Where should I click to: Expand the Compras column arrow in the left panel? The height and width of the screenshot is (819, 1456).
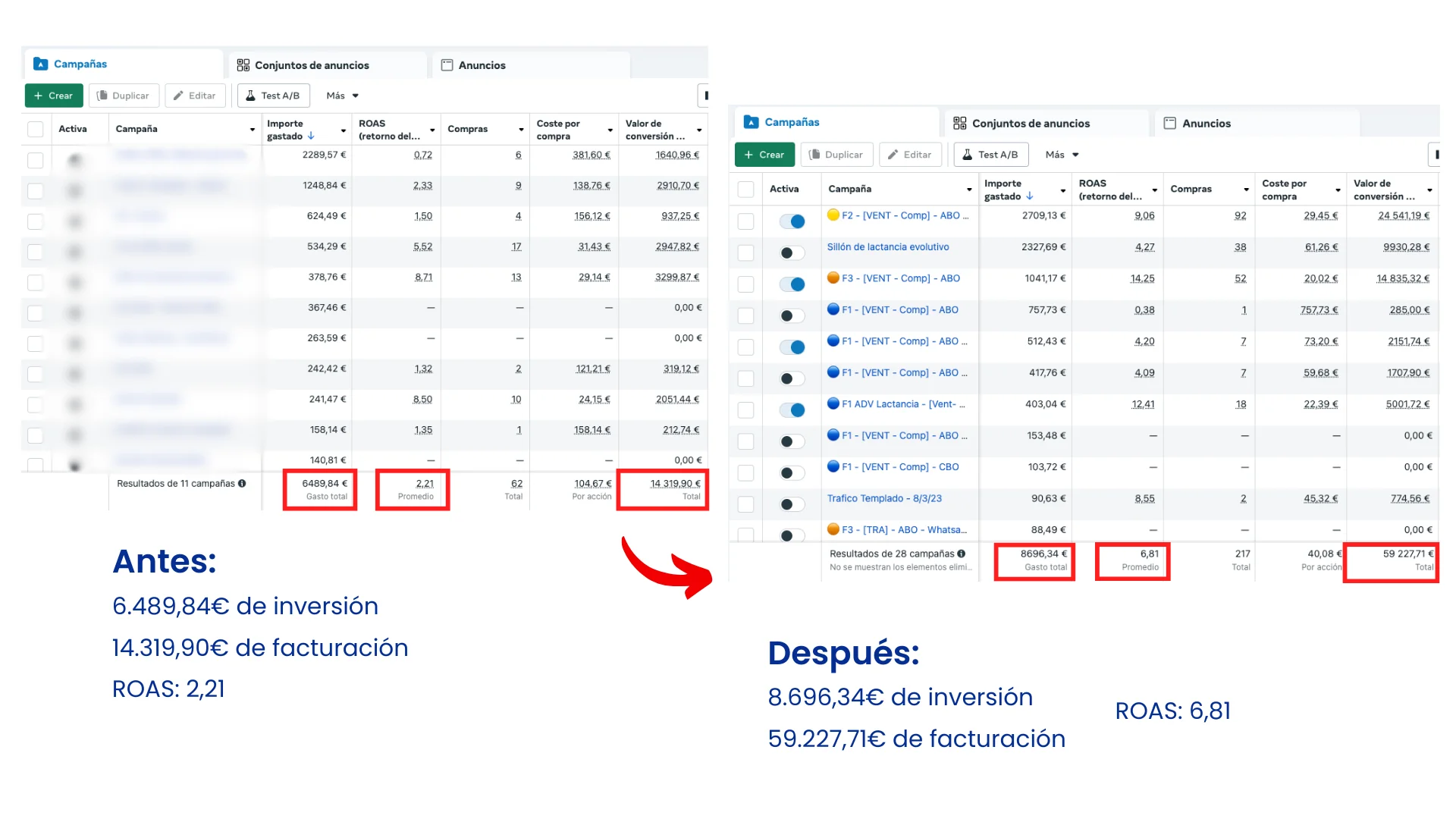(521, 130)
